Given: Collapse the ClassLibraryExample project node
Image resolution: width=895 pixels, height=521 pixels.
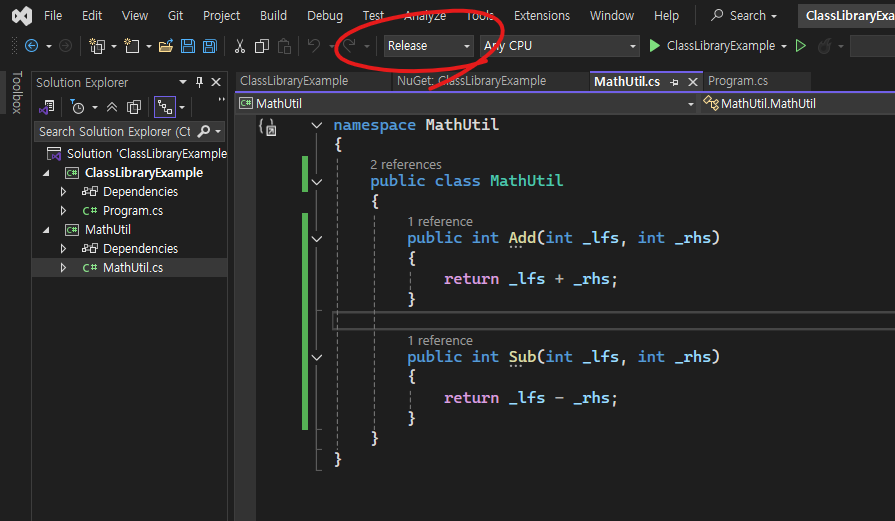Looking at the screenshot, I should tap(46, 173).
